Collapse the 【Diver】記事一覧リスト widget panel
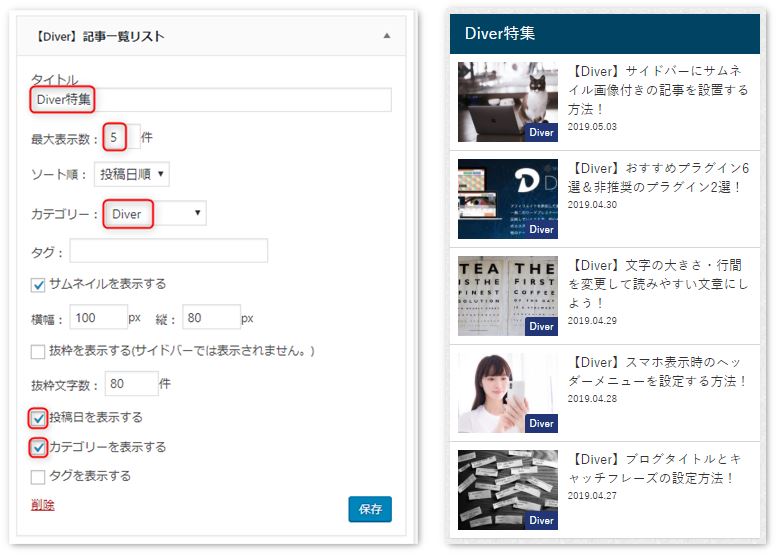 click(x=387, y=36)
